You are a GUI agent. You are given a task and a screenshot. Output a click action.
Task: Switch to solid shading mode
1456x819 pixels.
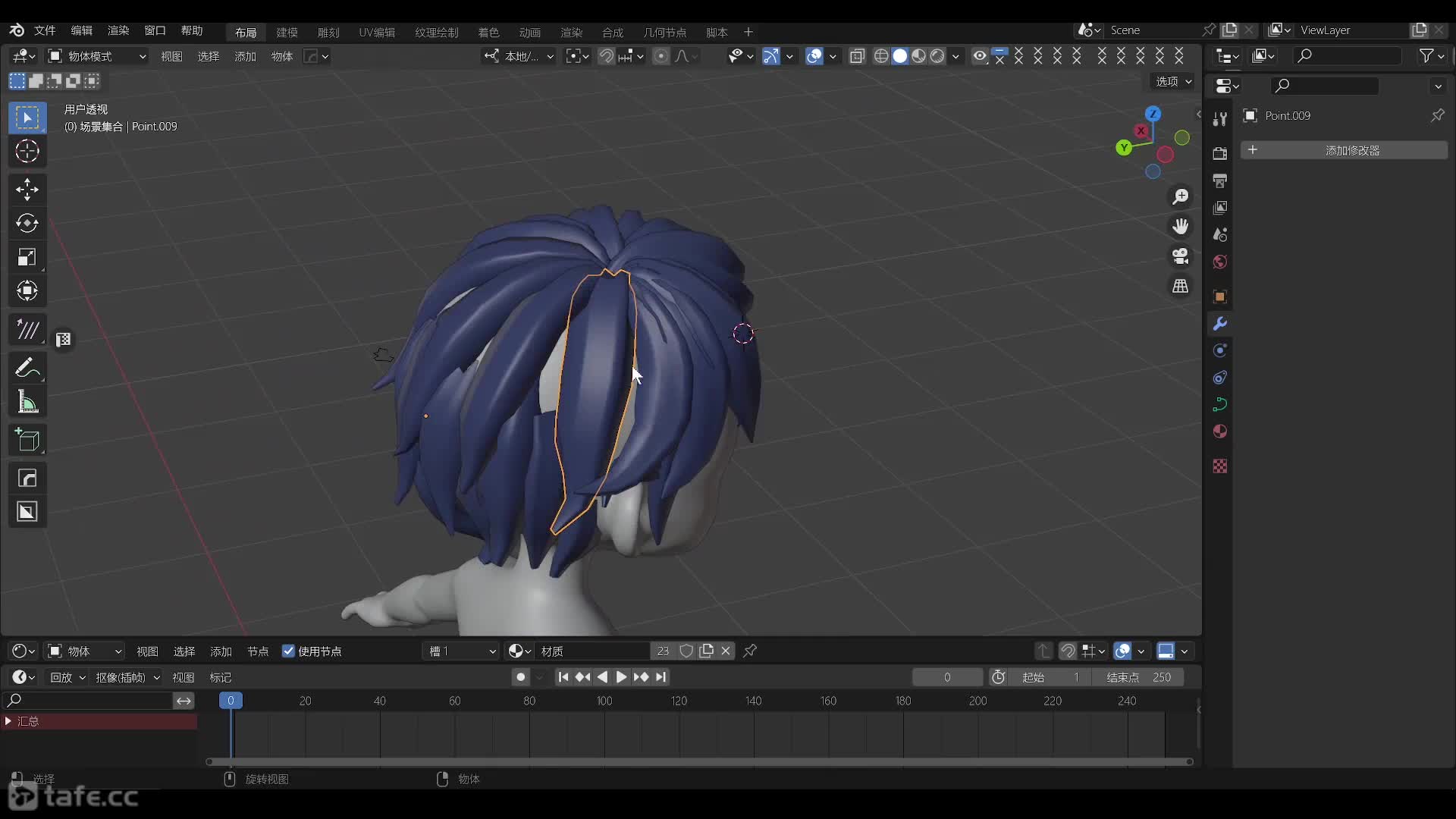pos(900,56)
